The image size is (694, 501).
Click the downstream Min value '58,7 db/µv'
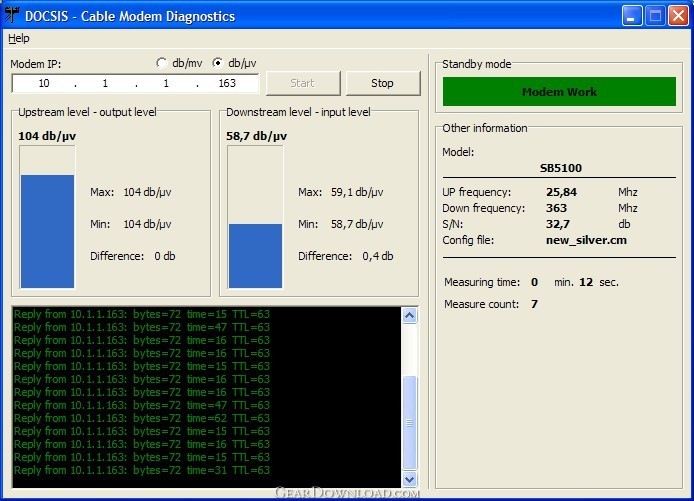point(357,224)
